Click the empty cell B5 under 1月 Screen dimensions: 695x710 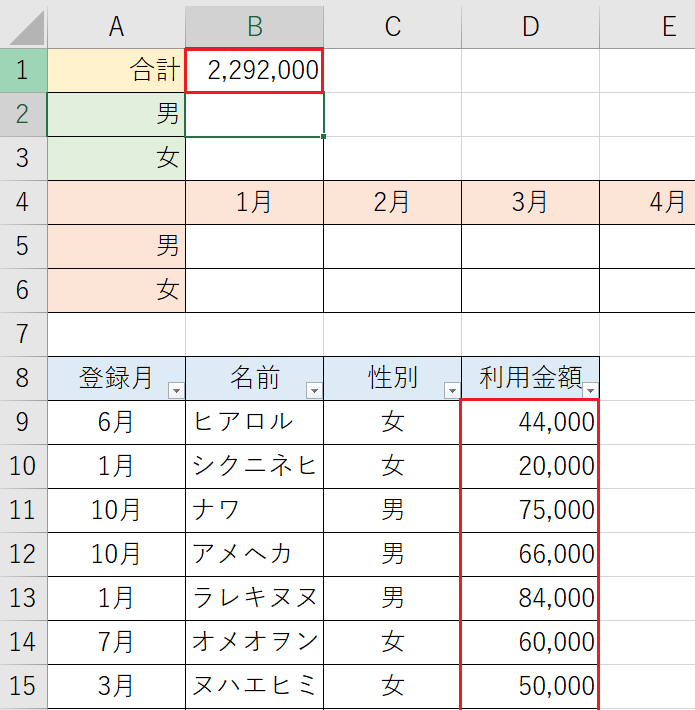(x=254, y=246)
